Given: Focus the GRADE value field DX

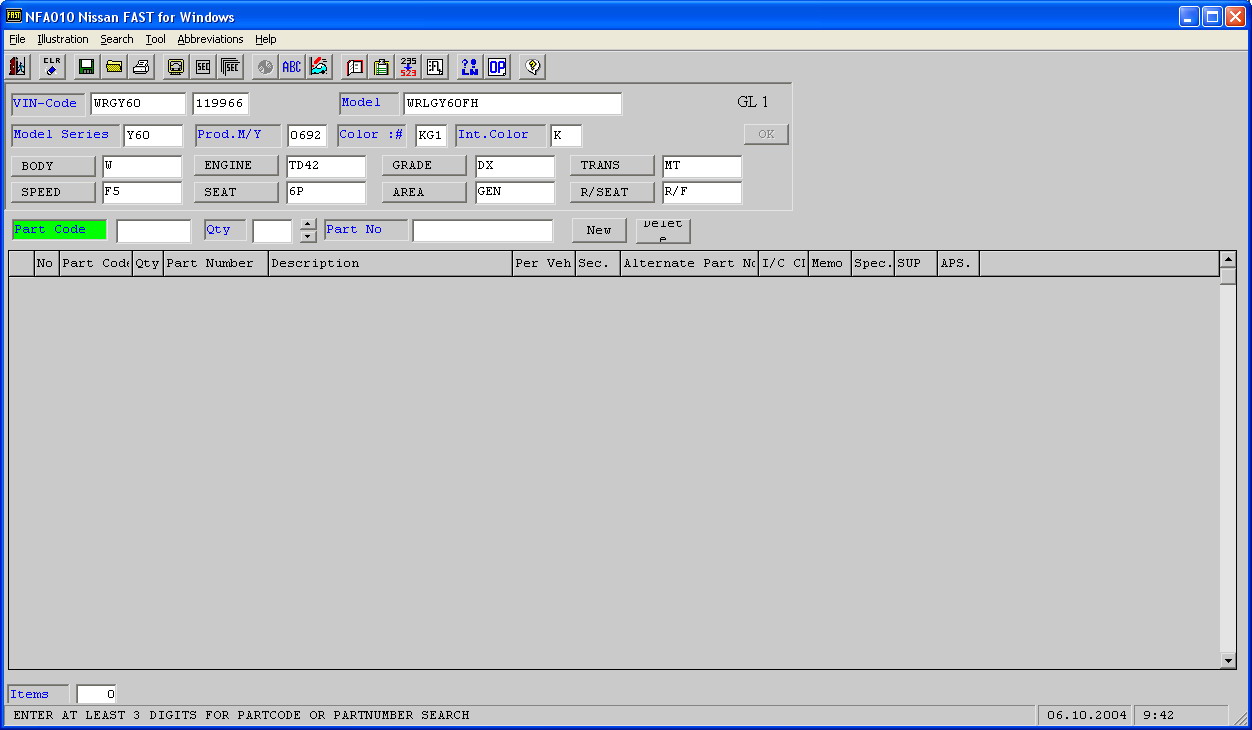Looking at the screenshot, I should click(x=515, y=166).
